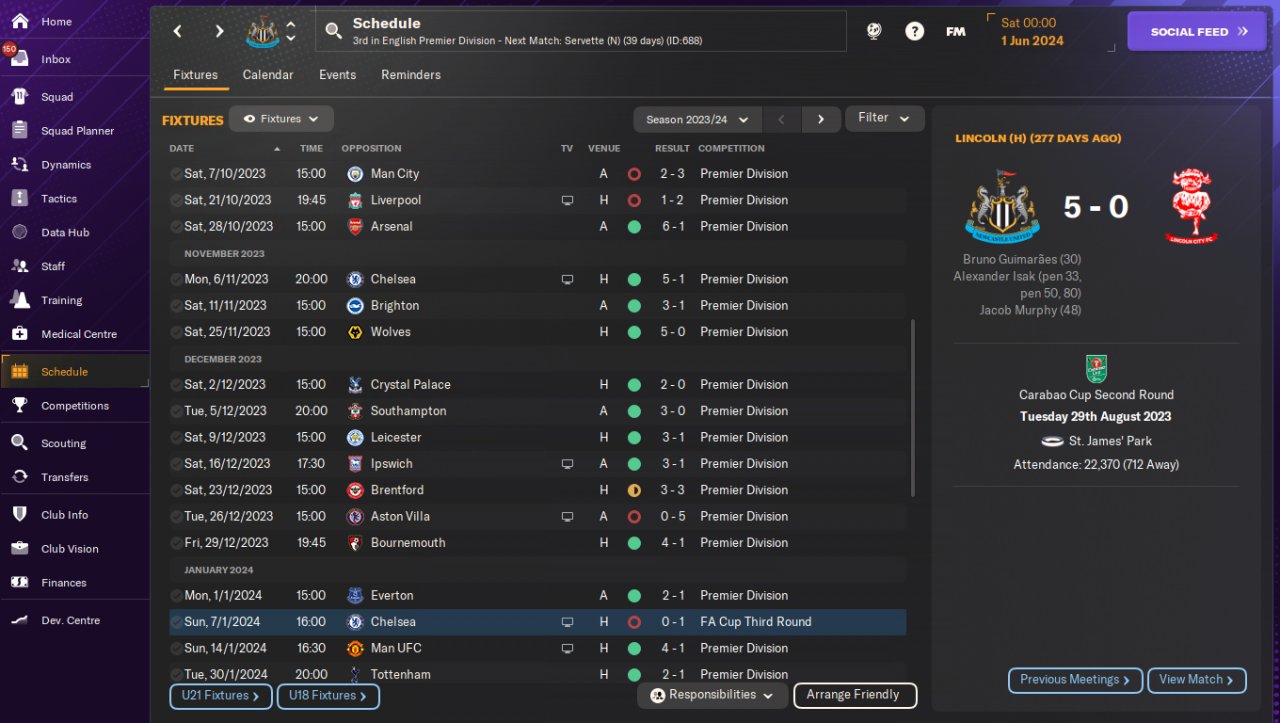This screenshot has height=723, width=1280.
Task: Click the Arrange Friendly button
Action: point(854,695)
